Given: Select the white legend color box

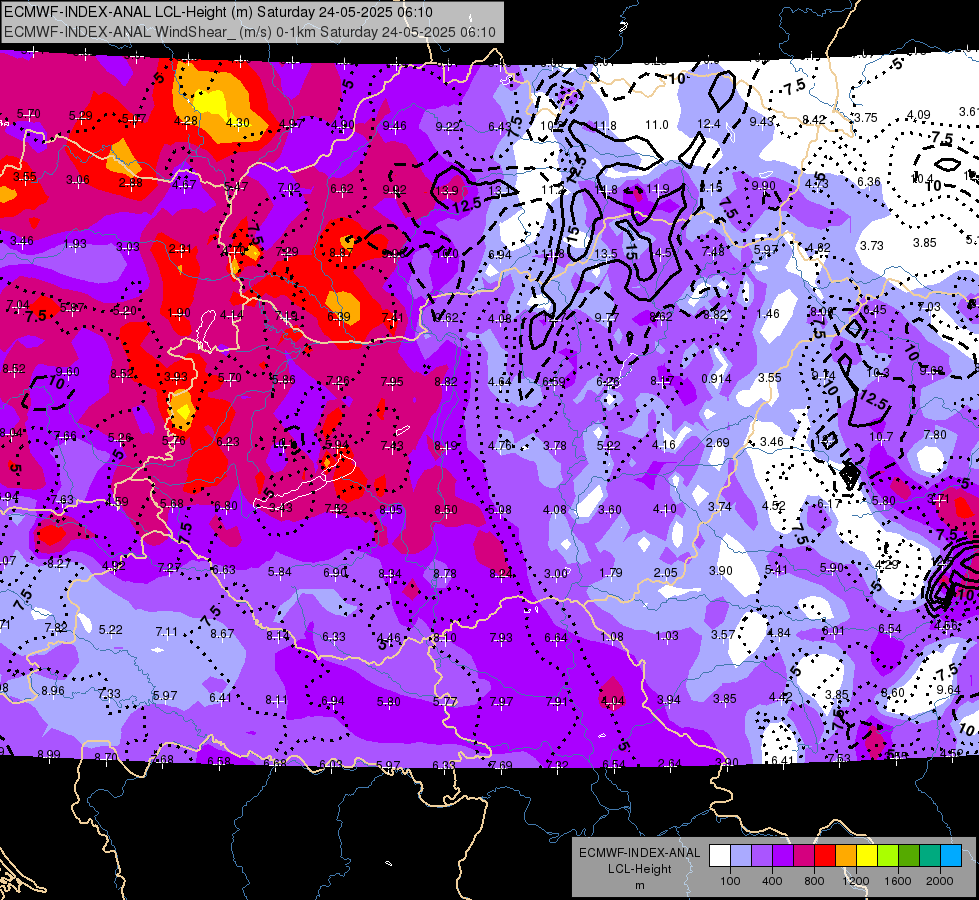Looking at the screenshot, I should pos(719,855).
